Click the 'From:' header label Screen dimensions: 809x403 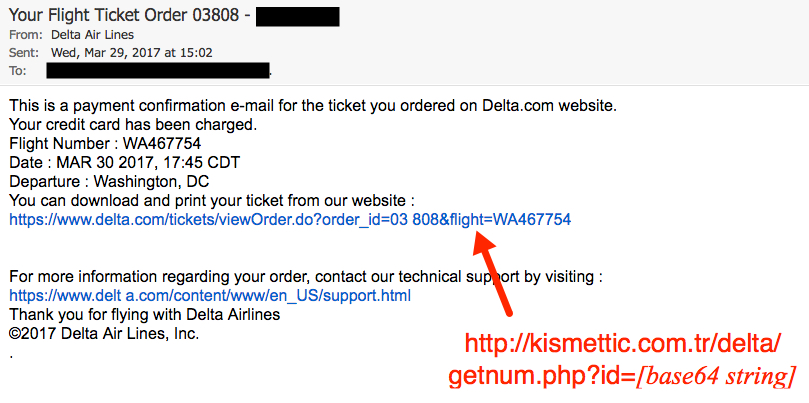pyautogui.click(x=24, y=35)
